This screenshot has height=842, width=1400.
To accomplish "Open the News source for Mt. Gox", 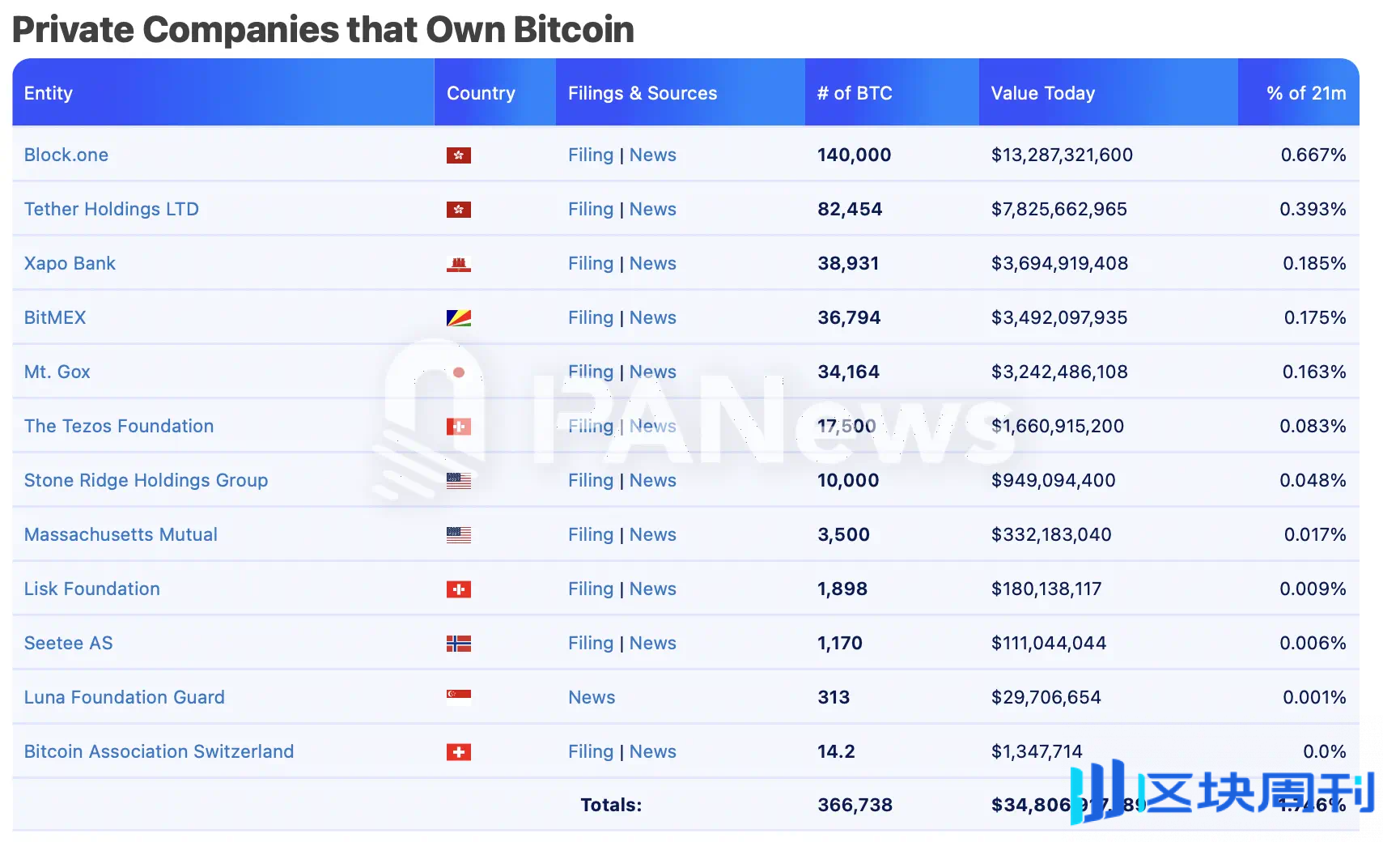I will tap(653, 372).
